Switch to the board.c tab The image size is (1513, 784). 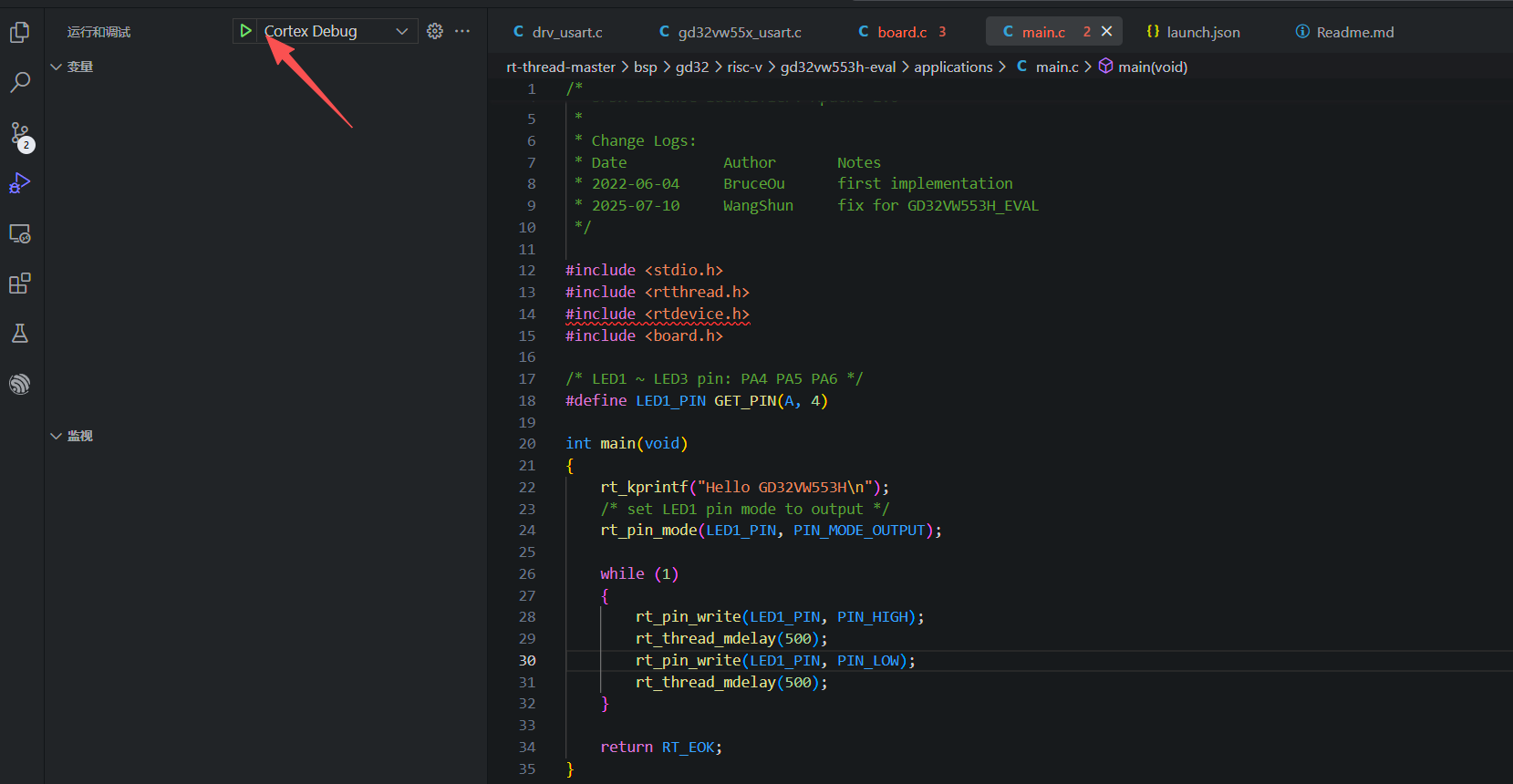pos(902,32)
